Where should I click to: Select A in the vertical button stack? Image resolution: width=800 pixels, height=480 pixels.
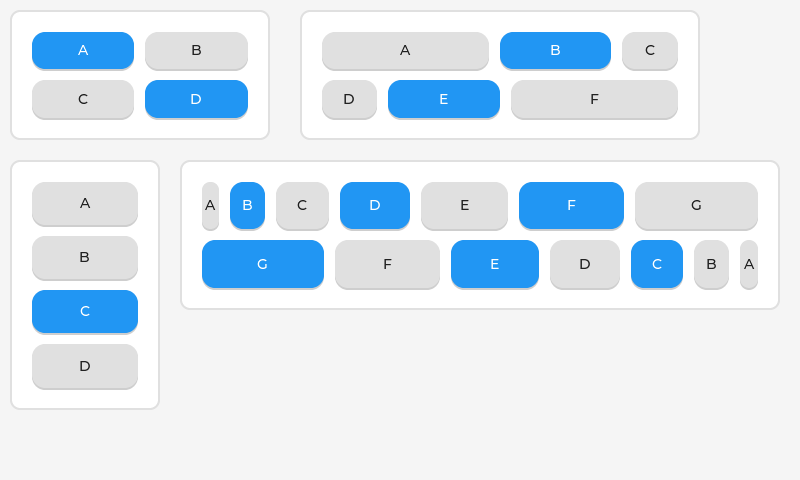coord(85,203)
